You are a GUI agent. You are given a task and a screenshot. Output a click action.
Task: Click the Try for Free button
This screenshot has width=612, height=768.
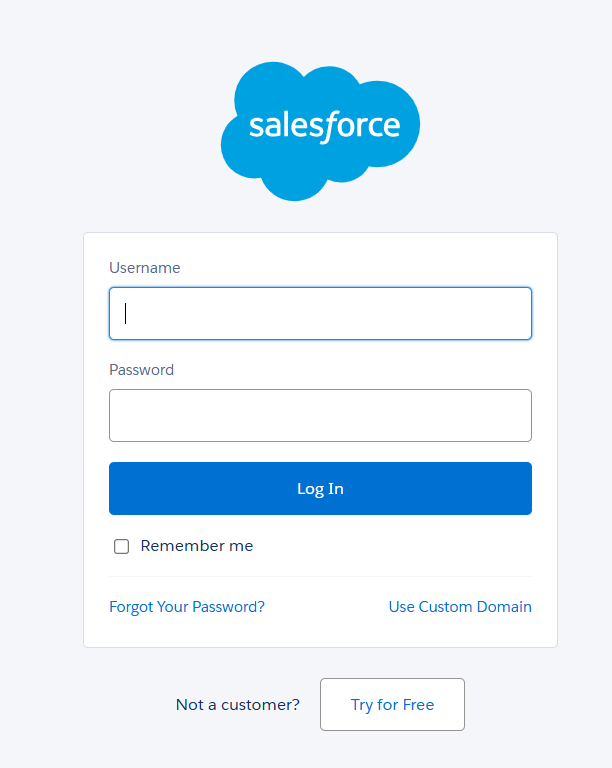(x=392, y=705)
